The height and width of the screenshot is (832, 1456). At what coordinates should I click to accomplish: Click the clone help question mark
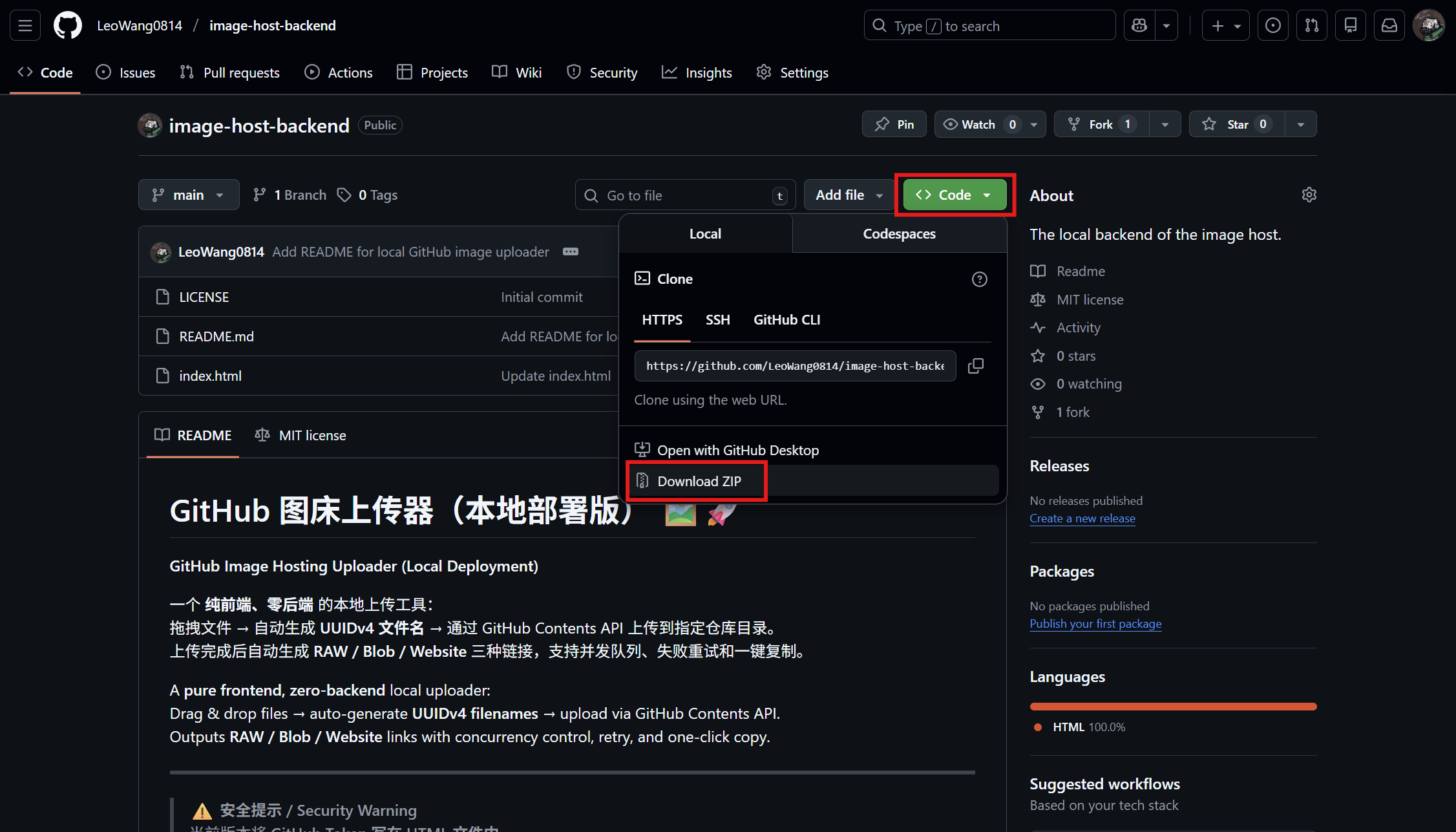[x=979, y=279]
